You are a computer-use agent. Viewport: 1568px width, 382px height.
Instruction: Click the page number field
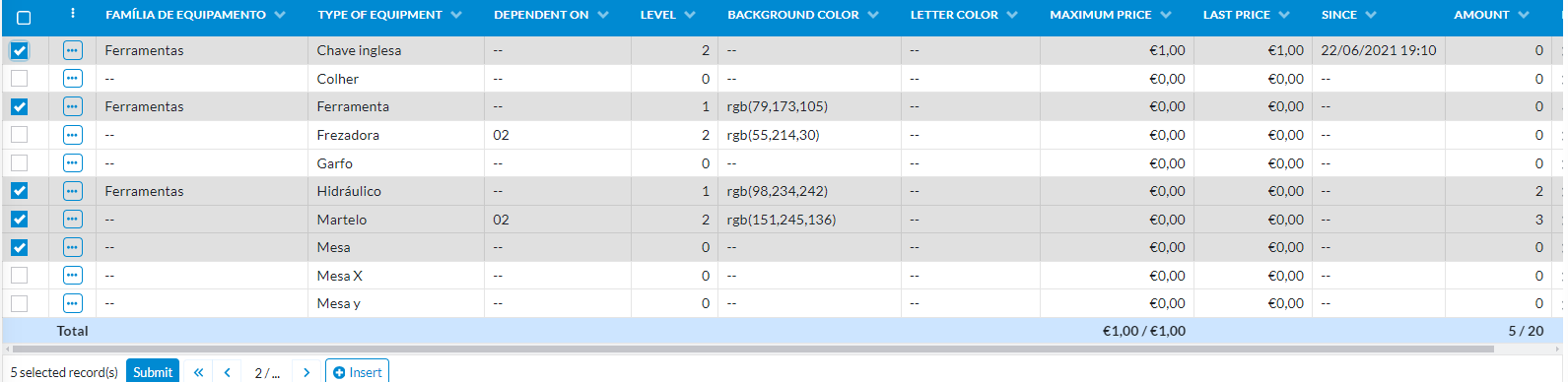point(267,372)
